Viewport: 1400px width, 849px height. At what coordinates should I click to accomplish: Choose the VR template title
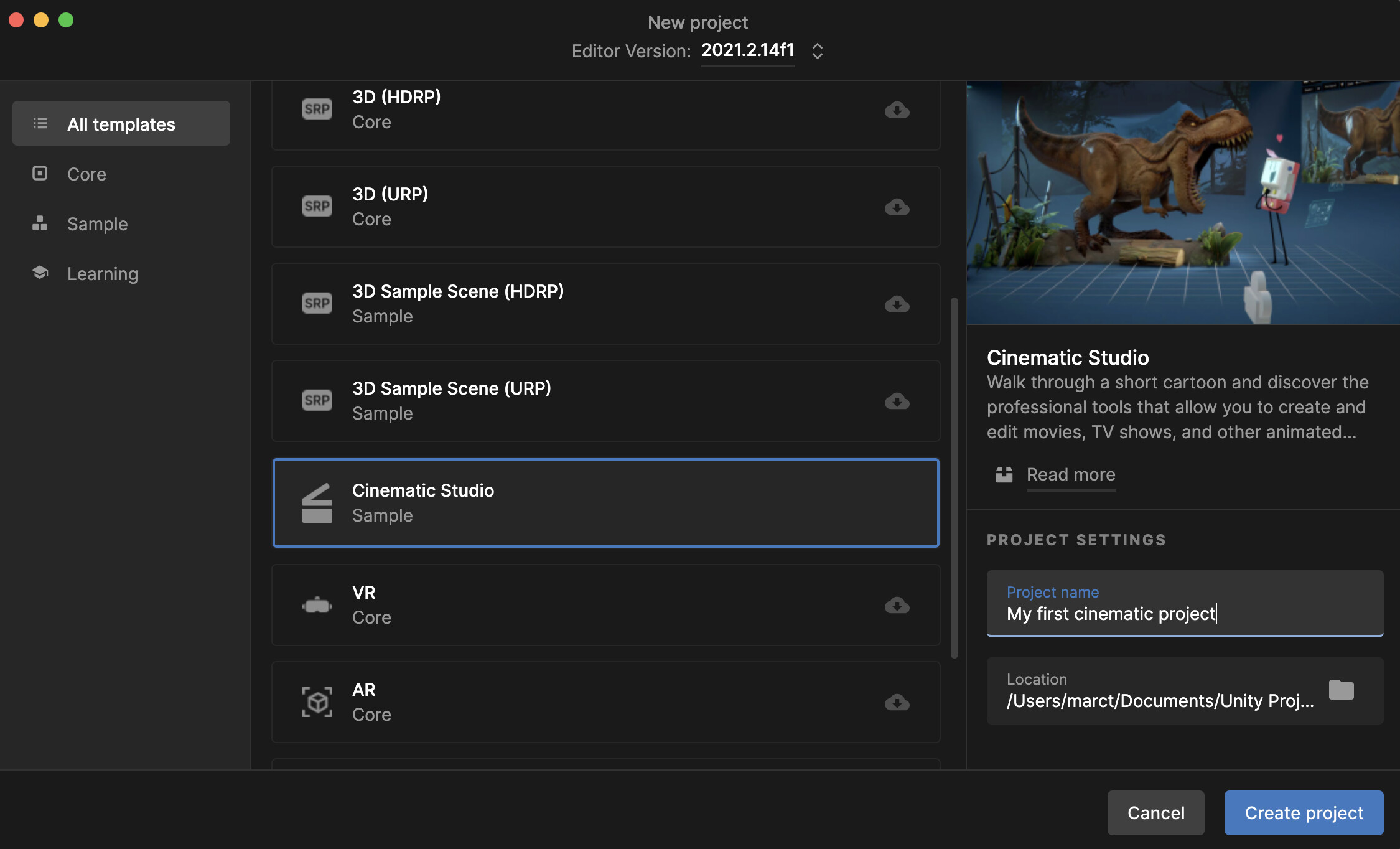(364, 593)
